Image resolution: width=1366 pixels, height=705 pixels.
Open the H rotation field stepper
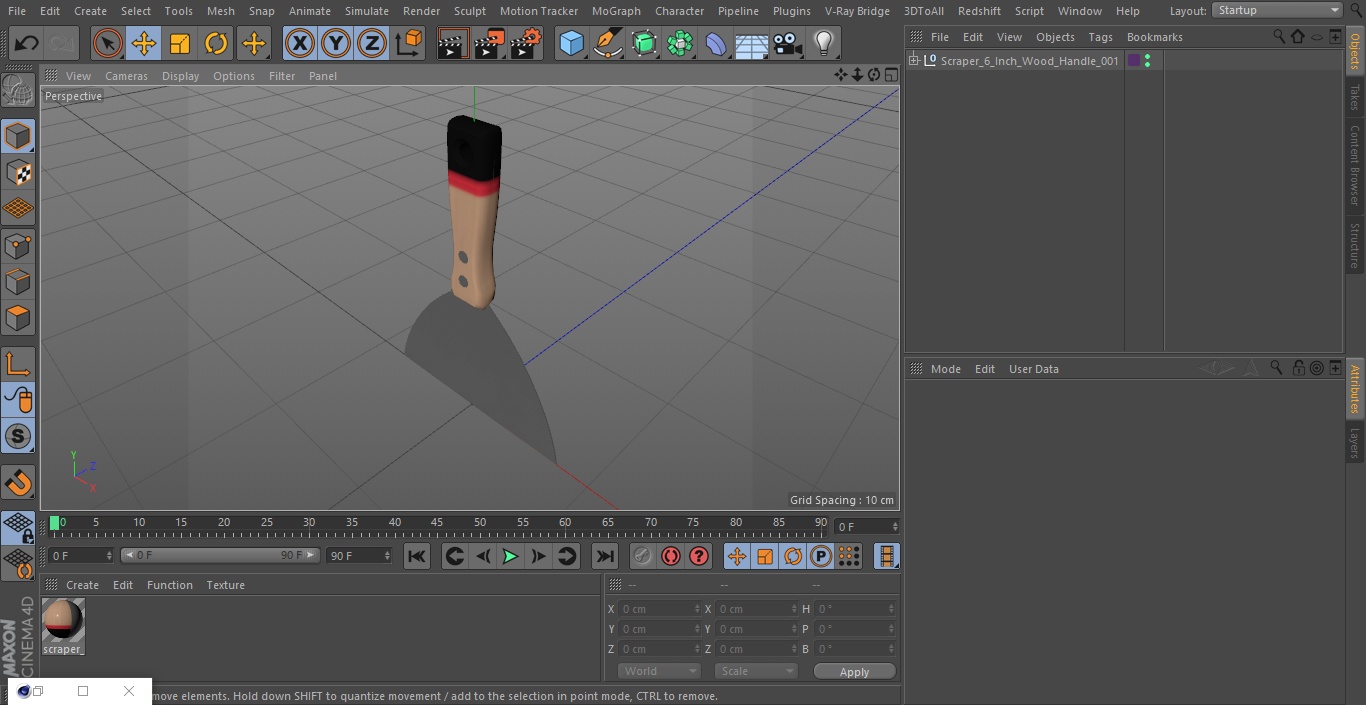[892, 609]
